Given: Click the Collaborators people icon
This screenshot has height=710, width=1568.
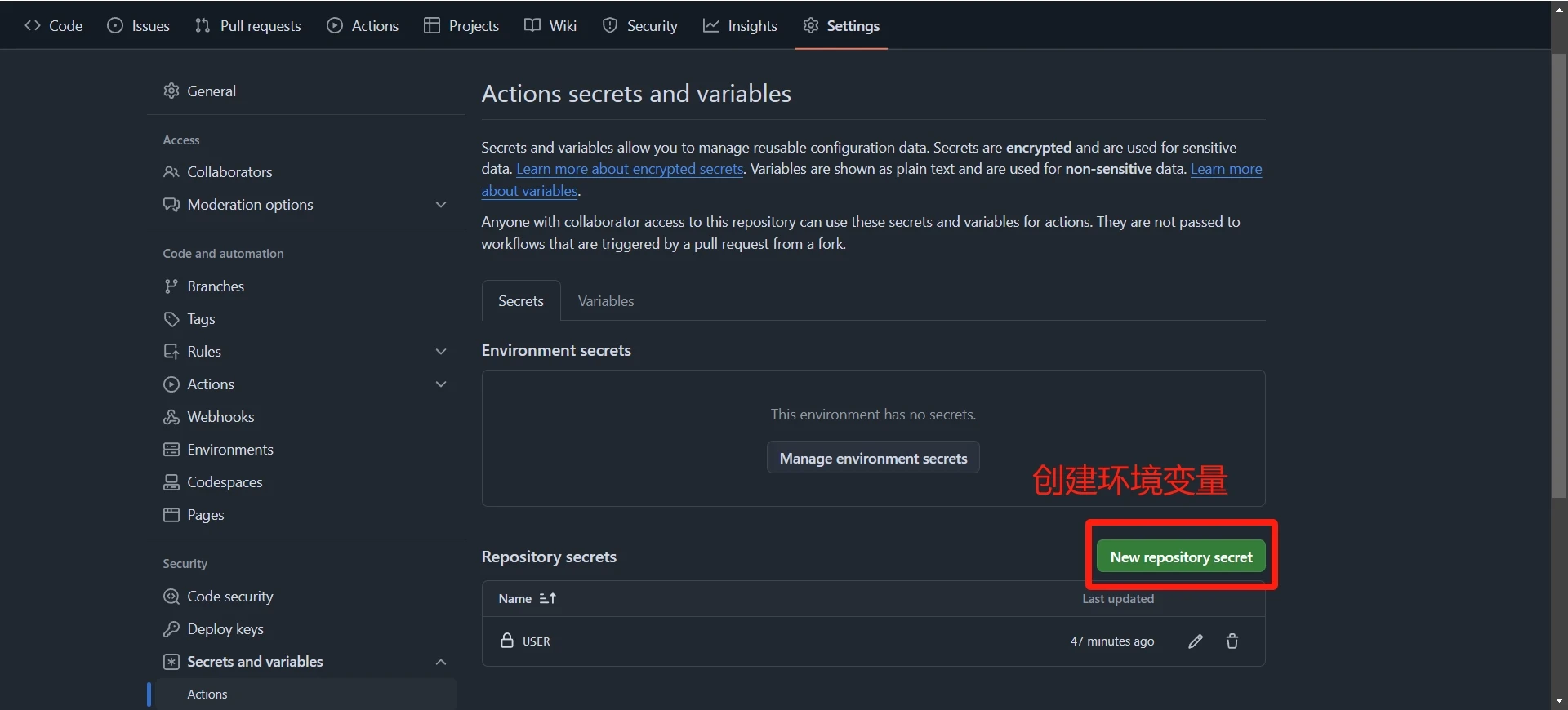Looking at the screenshot, I should pyautogui.click(x=171, y=171).
